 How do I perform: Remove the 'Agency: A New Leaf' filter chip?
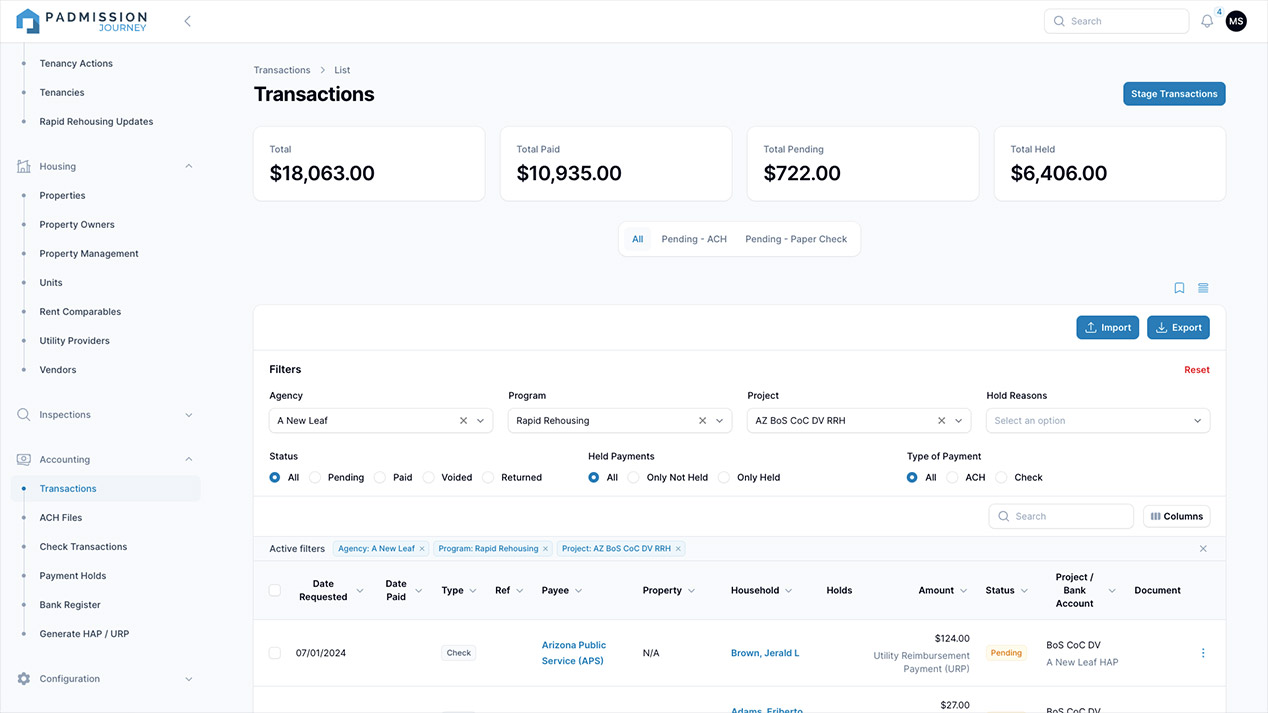coord(422,549)
